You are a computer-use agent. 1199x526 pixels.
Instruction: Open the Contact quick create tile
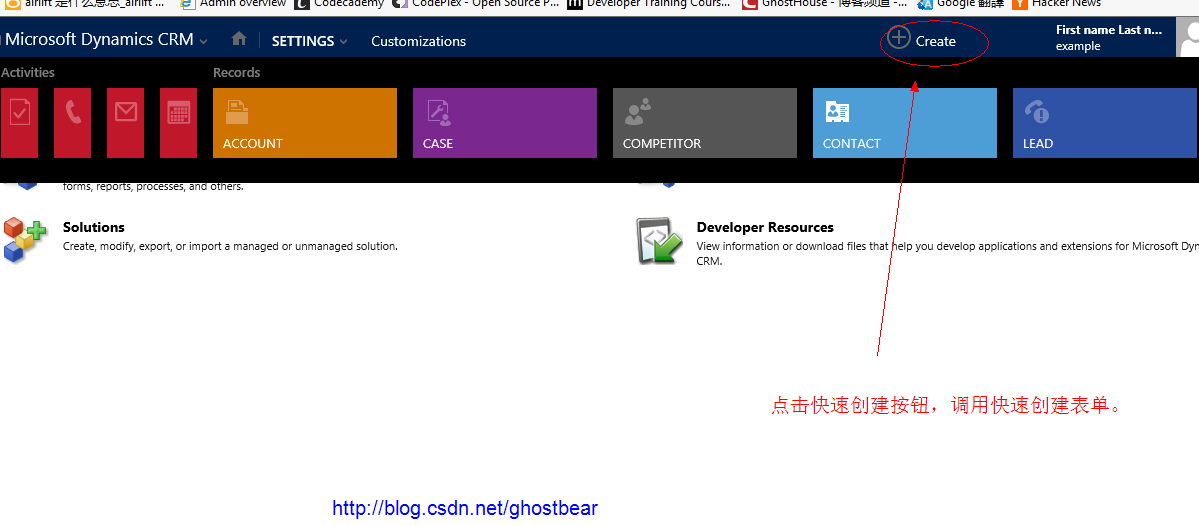[905, 122]
